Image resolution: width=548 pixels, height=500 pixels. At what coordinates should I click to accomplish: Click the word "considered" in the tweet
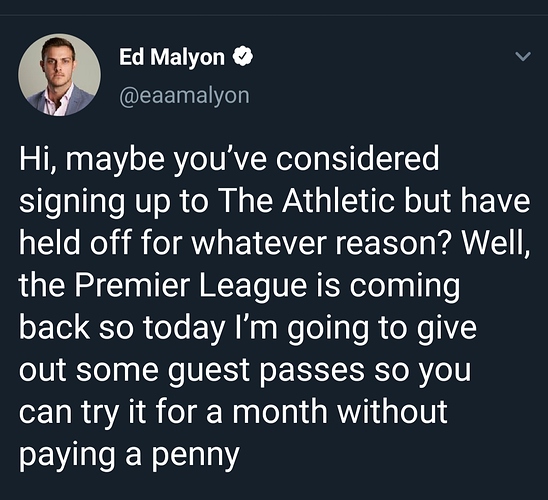pos(357,158)
